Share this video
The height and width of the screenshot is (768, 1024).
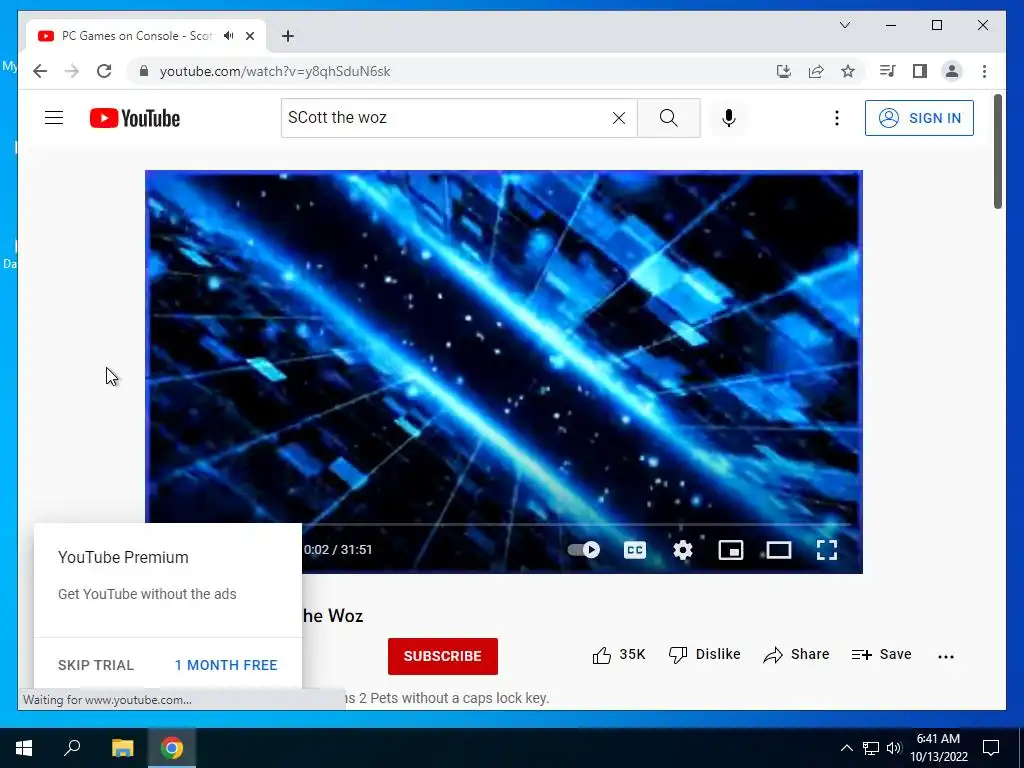(796, 655)
